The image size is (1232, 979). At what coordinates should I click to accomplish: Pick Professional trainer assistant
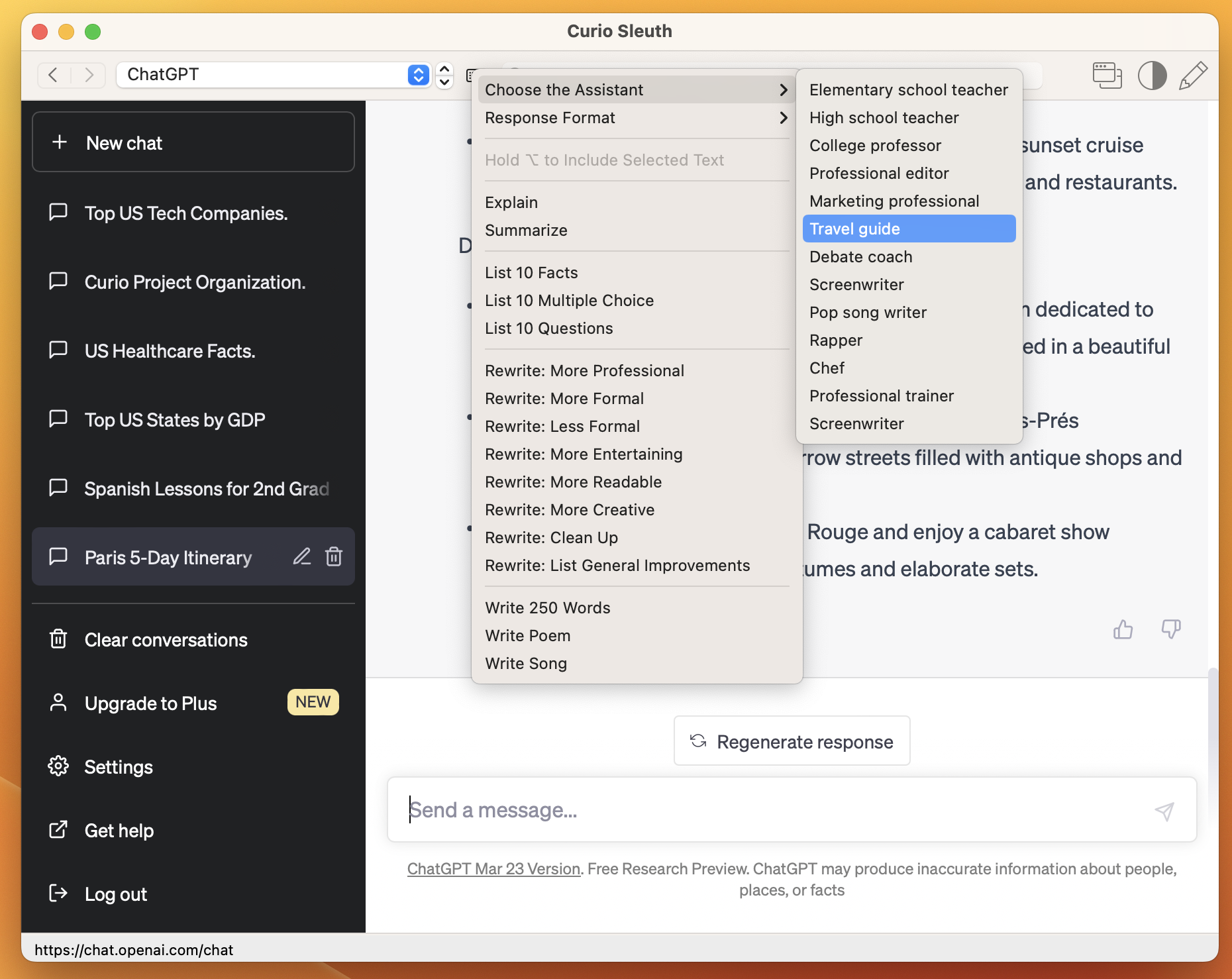click(909, 395)
